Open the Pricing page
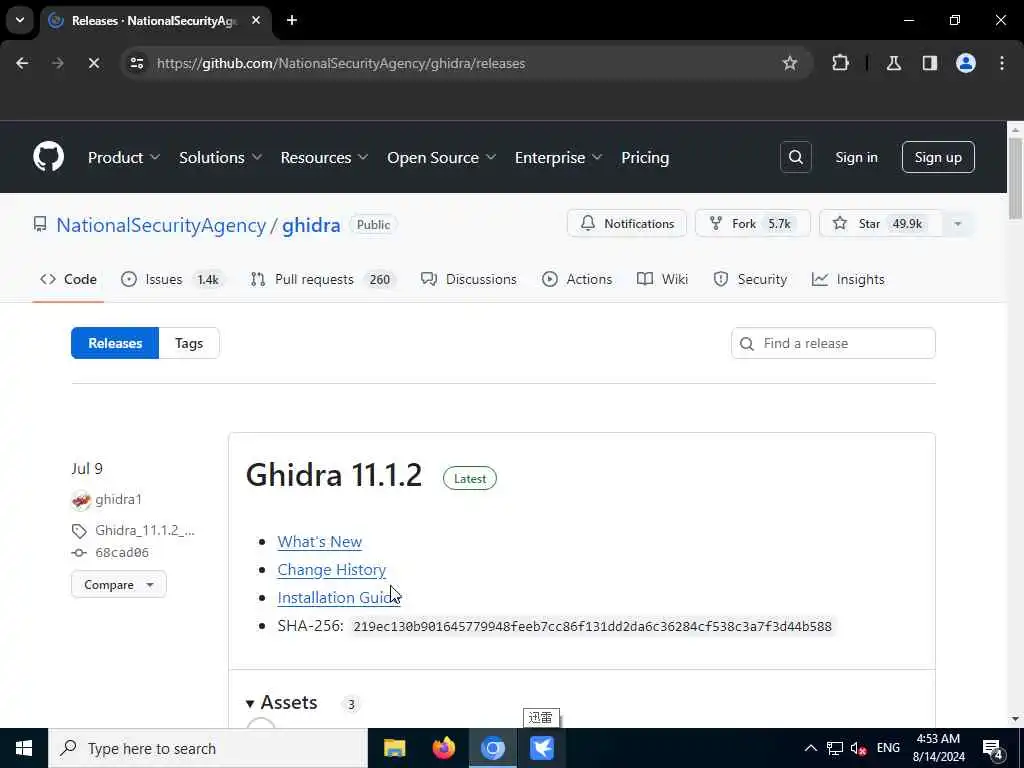 pyautogui.click(x=645, y=157)
